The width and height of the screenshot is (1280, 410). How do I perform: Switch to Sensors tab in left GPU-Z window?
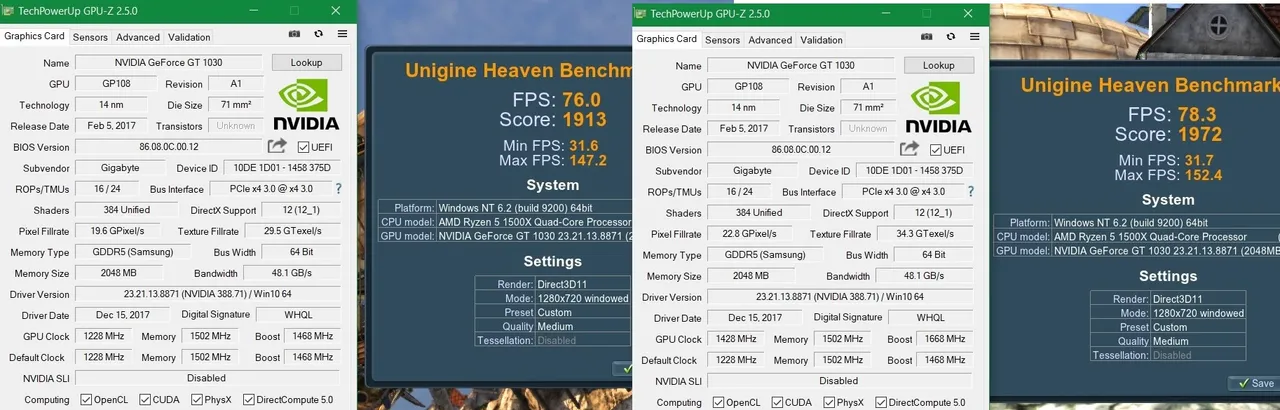point(90,37)
